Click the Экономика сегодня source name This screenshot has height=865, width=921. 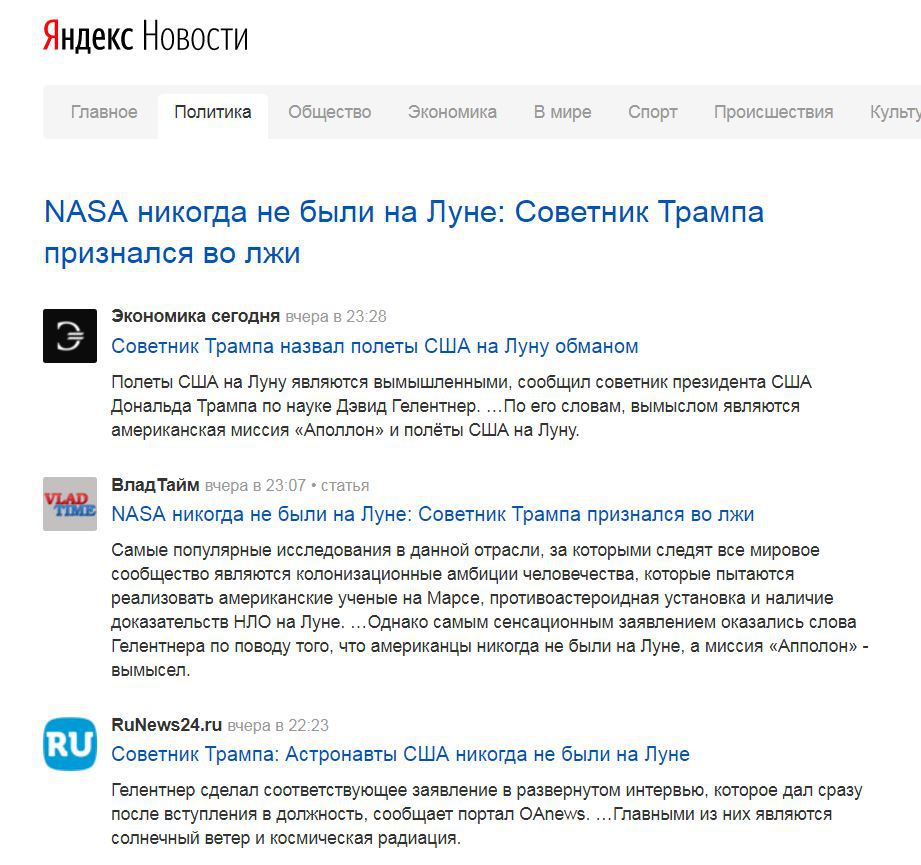195,316
